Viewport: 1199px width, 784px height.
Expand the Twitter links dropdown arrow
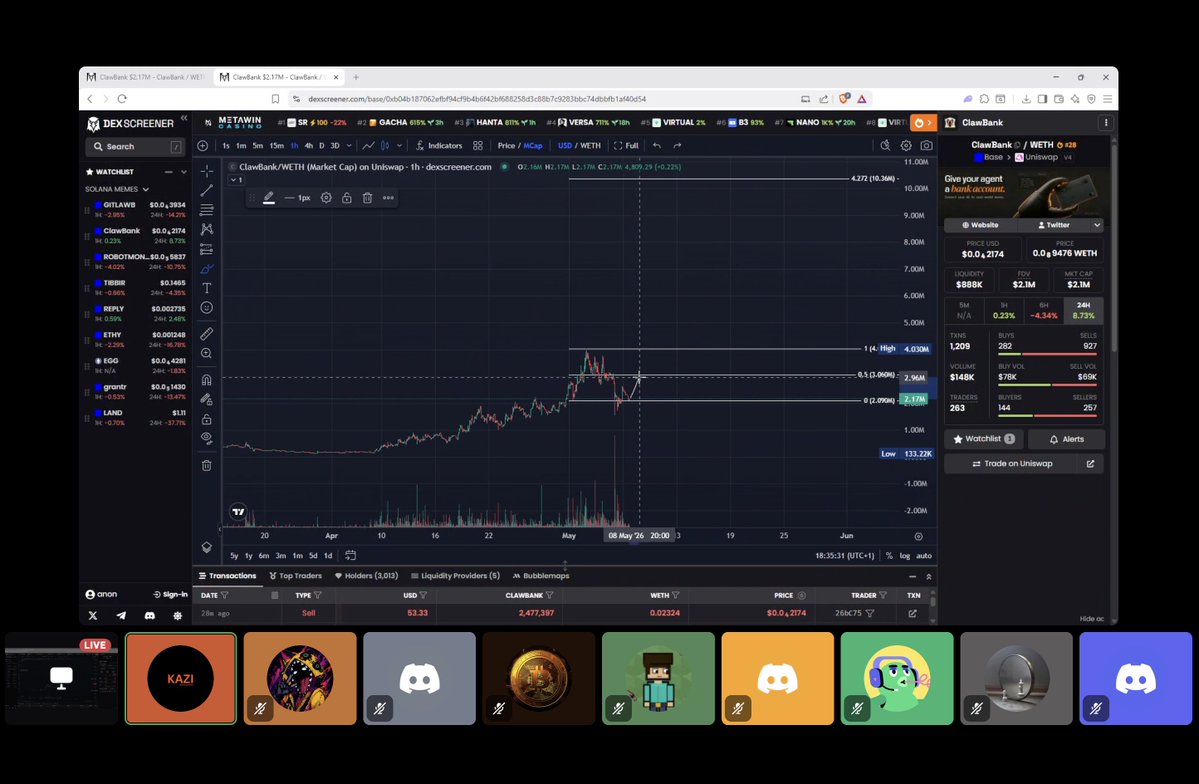[x=1097, y=225]
